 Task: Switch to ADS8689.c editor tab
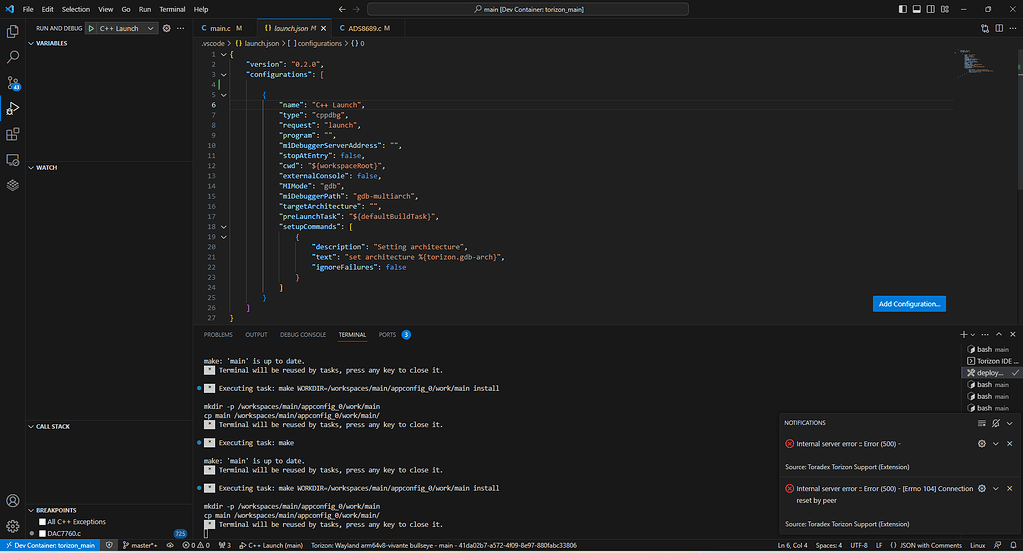click(365, 29)
